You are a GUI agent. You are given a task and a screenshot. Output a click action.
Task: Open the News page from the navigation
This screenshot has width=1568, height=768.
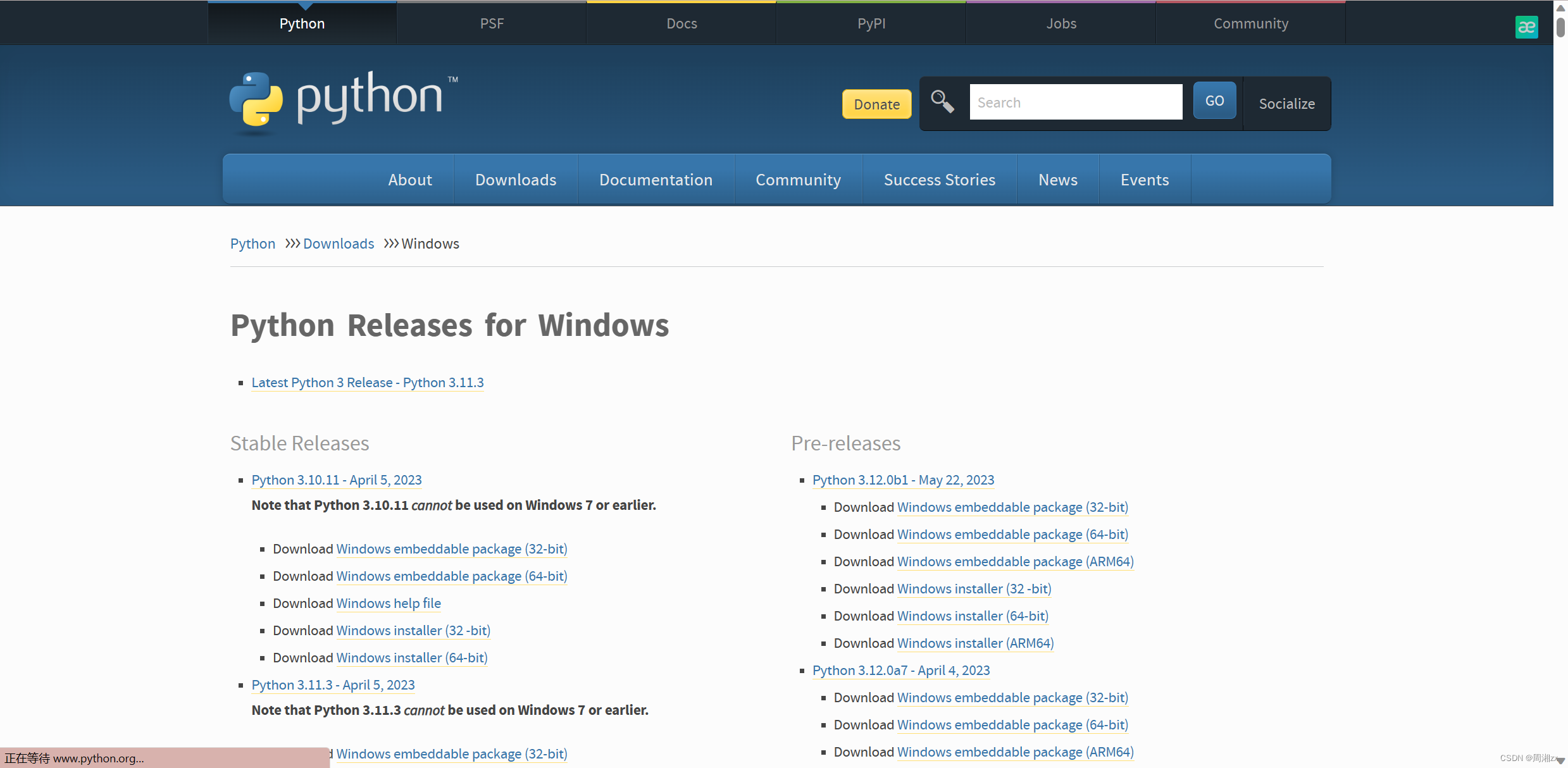[x=1057, y=179]
